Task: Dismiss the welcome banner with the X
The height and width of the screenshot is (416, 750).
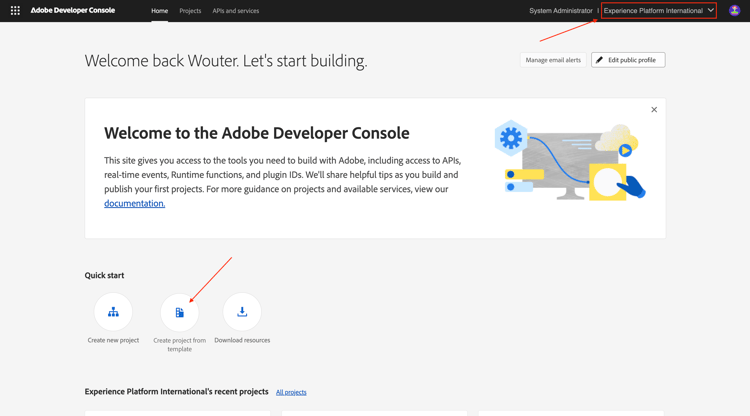Action: point(654,109)
